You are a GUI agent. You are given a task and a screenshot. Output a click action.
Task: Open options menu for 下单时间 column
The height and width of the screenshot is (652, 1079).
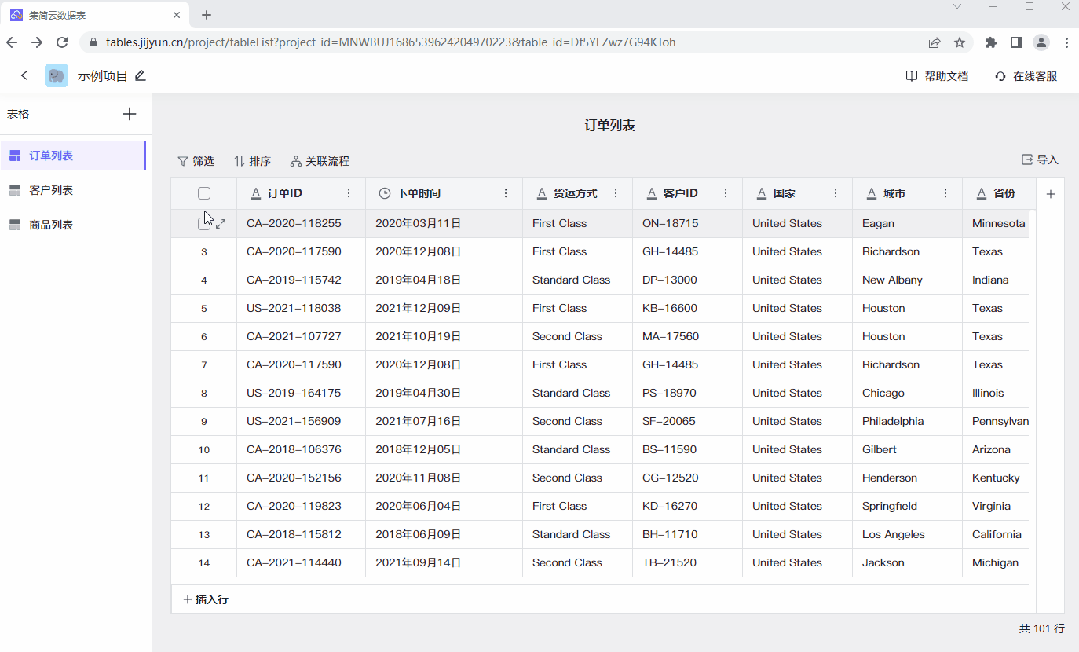pos(506,193)
